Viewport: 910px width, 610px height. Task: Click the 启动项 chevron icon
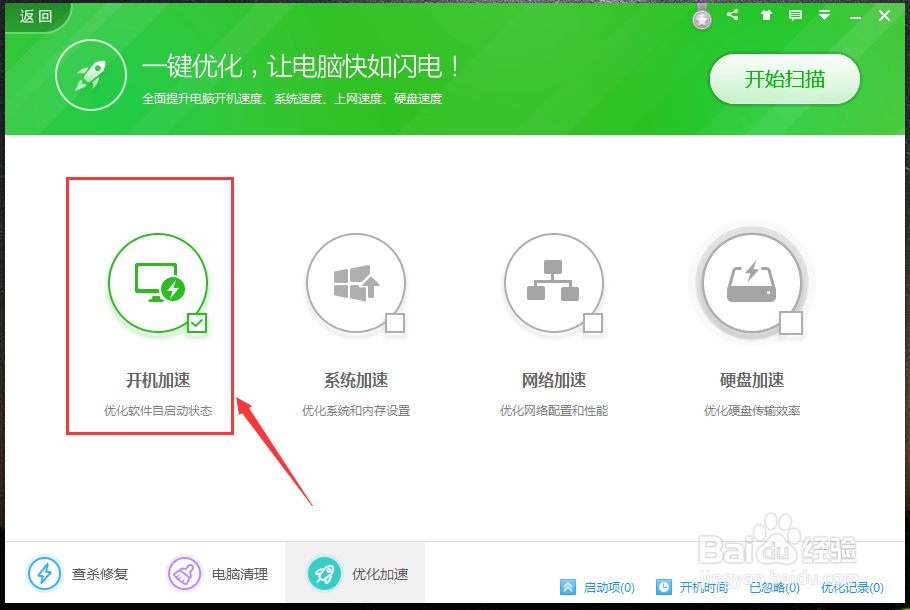coord(568,587)
